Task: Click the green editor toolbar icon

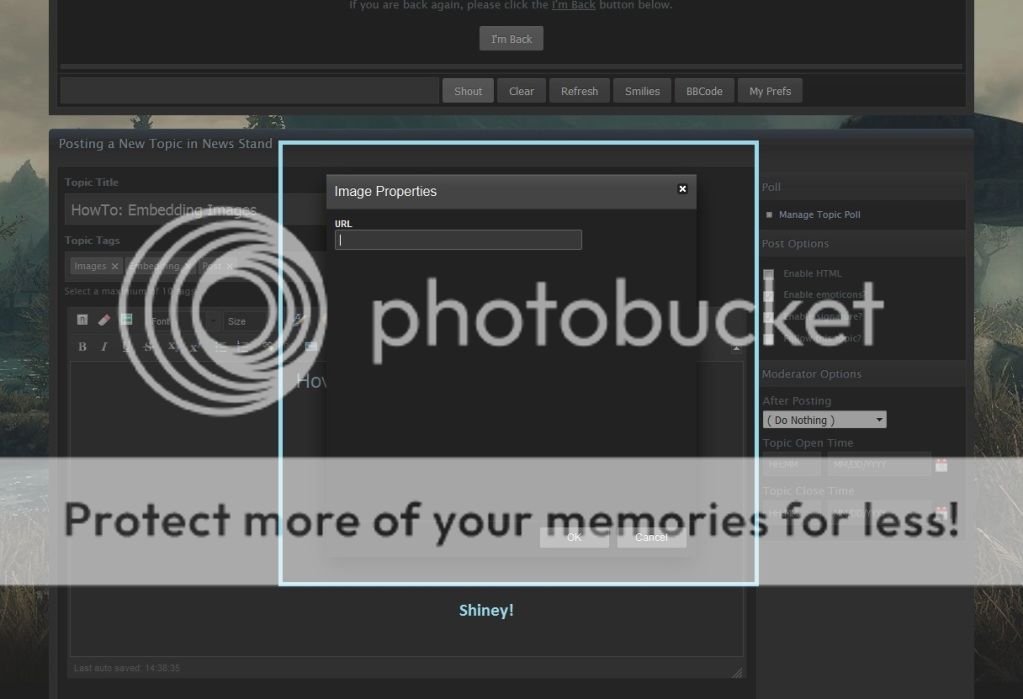Action: [x=127, y=319]
